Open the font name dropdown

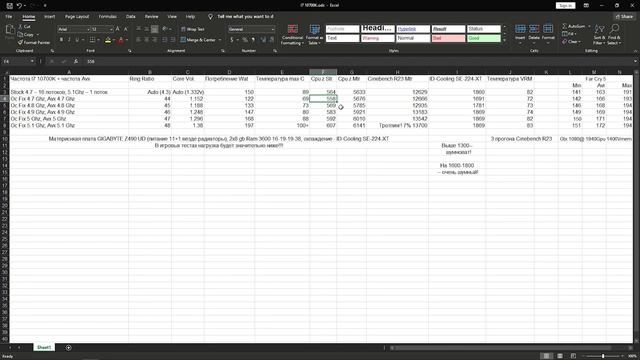click(88, 29)
